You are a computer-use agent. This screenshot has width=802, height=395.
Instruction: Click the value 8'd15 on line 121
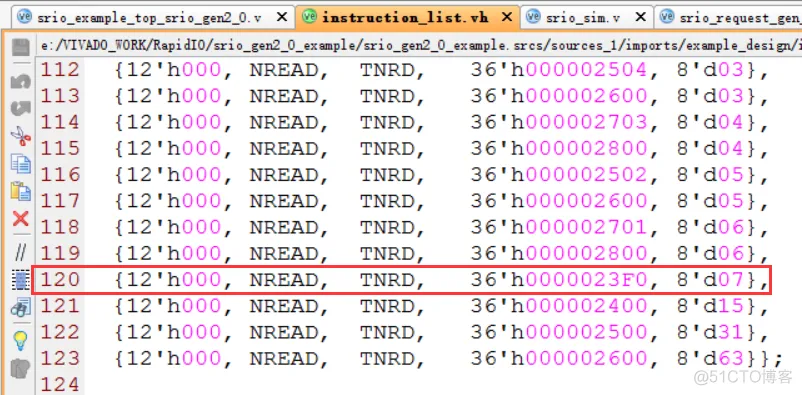point(710,306)
